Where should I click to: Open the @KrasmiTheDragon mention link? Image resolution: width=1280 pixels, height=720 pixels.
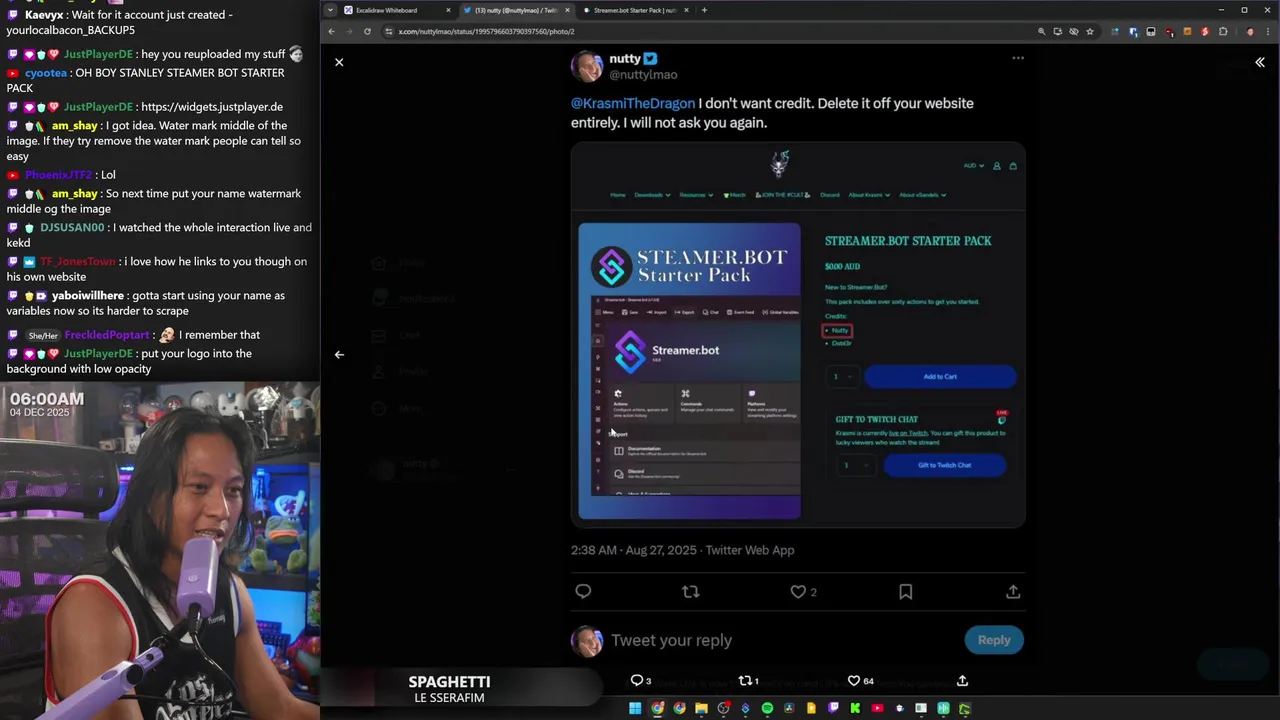click(632, 103)
